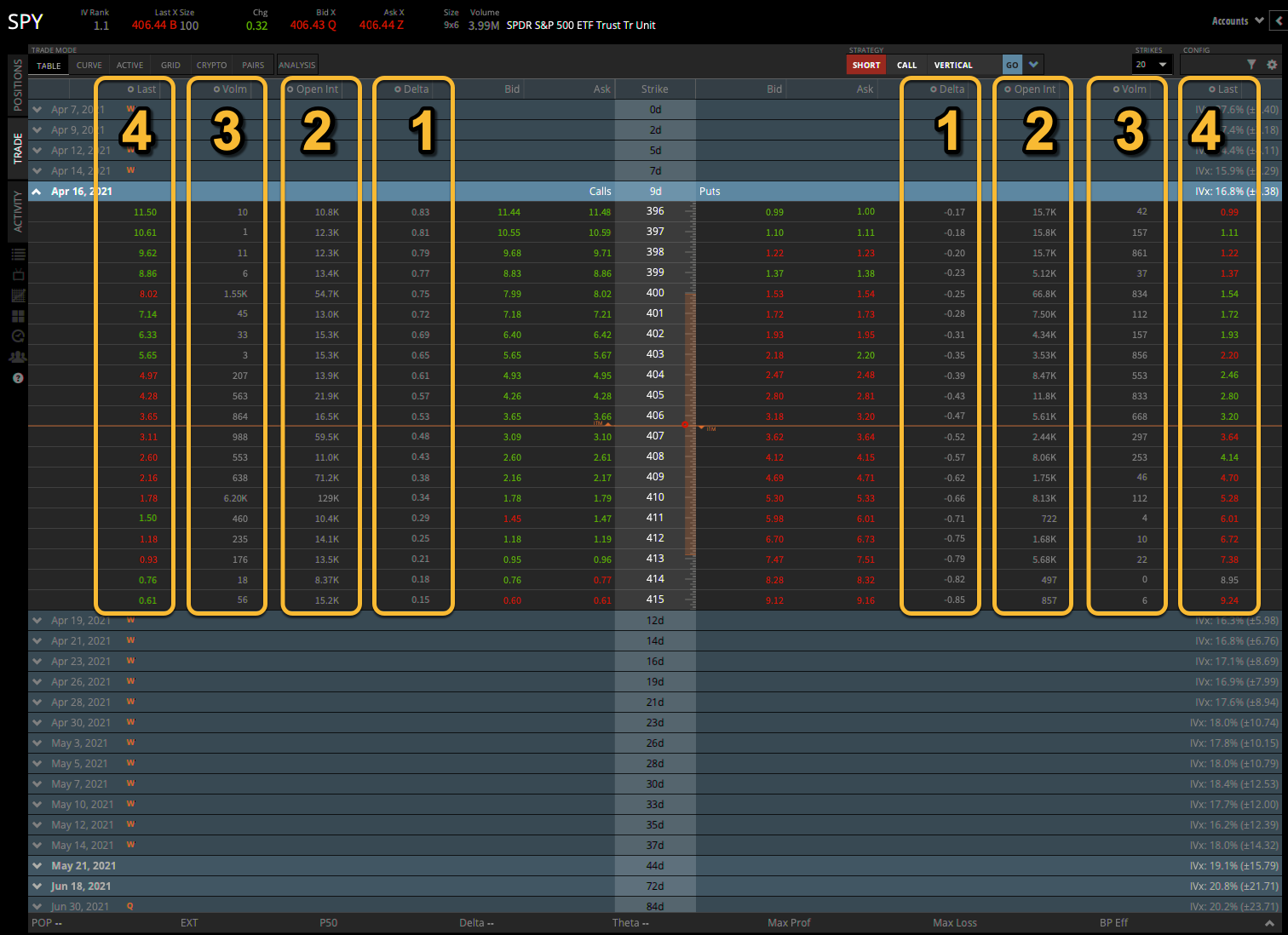
Task: Click the 406 strike put bid price
Action: pyautogui.click(x=776, y=416)
